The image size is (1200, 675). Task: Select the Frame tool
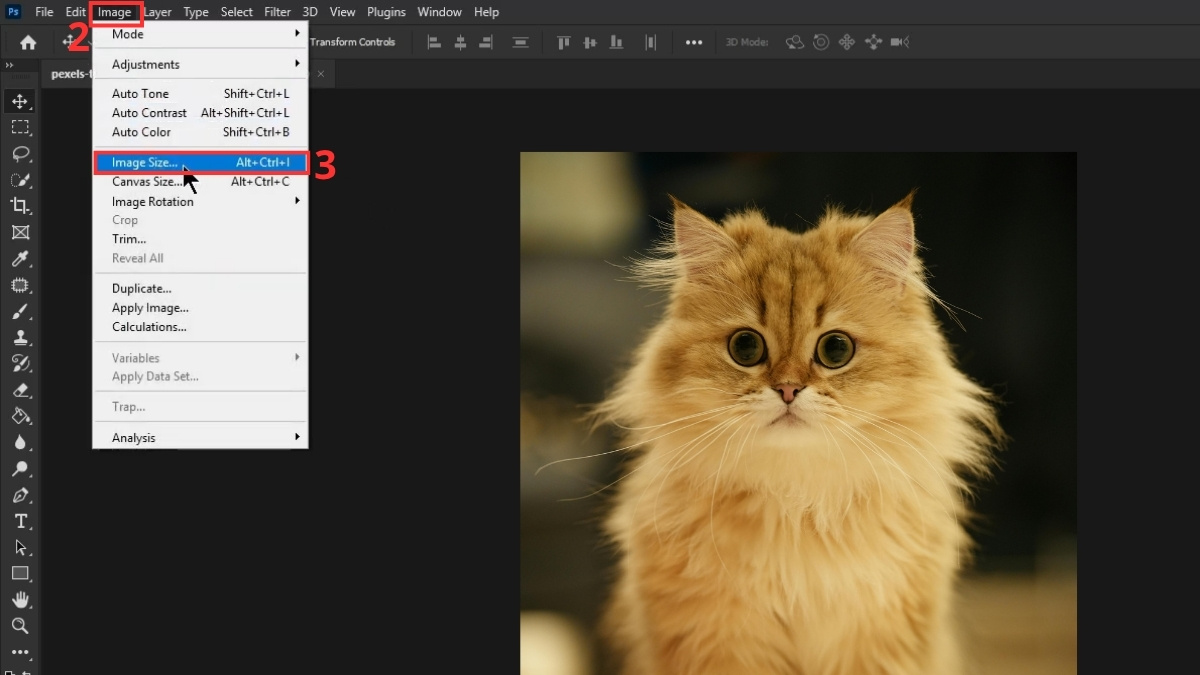click(x=20, y=232)
